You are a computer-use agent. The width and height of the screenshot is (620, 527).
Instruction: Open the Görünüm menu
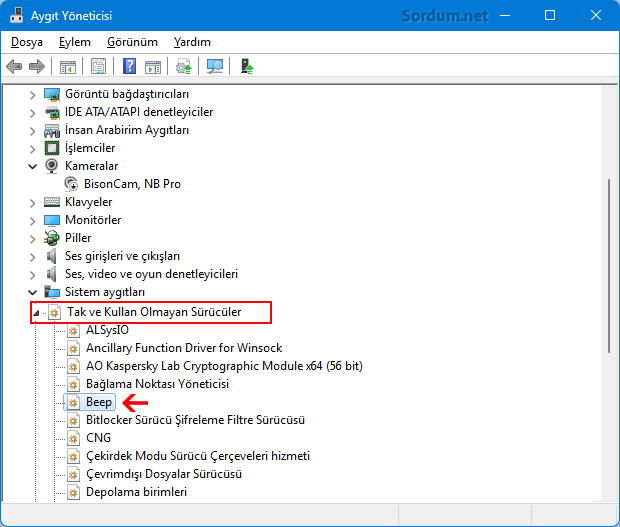132,42
